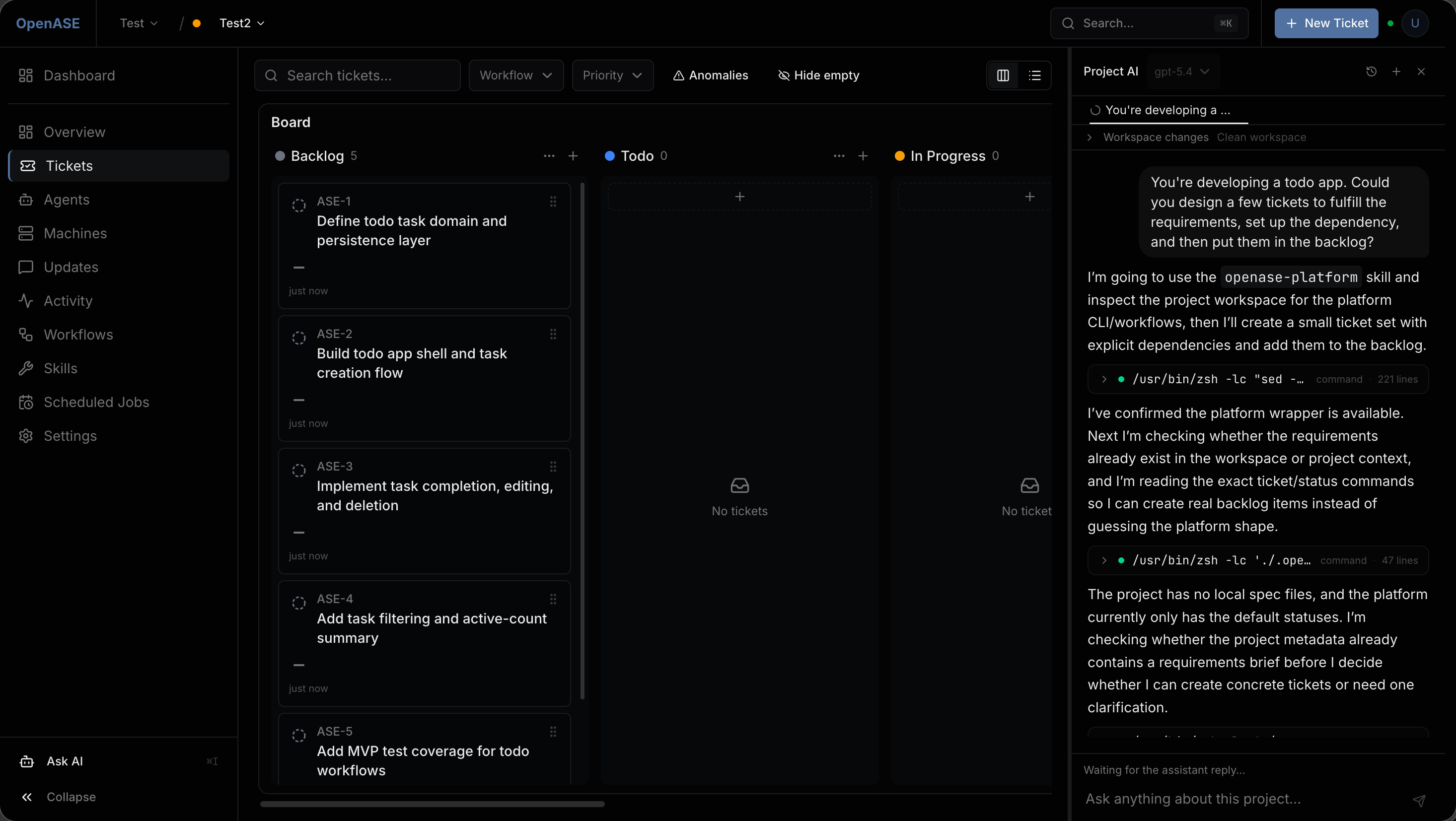Click the ASE-3 drag handle icon
Viewport: 1456px width, 821px height.
point(553,466)
